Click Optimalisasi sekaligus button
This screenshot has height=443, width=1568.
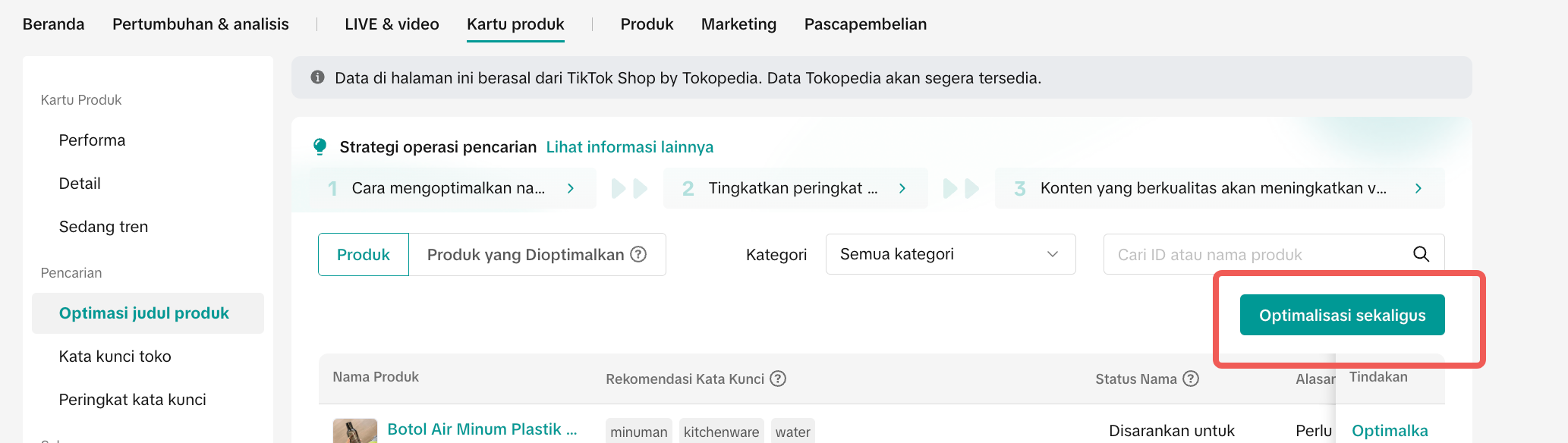click(1342, 315)
